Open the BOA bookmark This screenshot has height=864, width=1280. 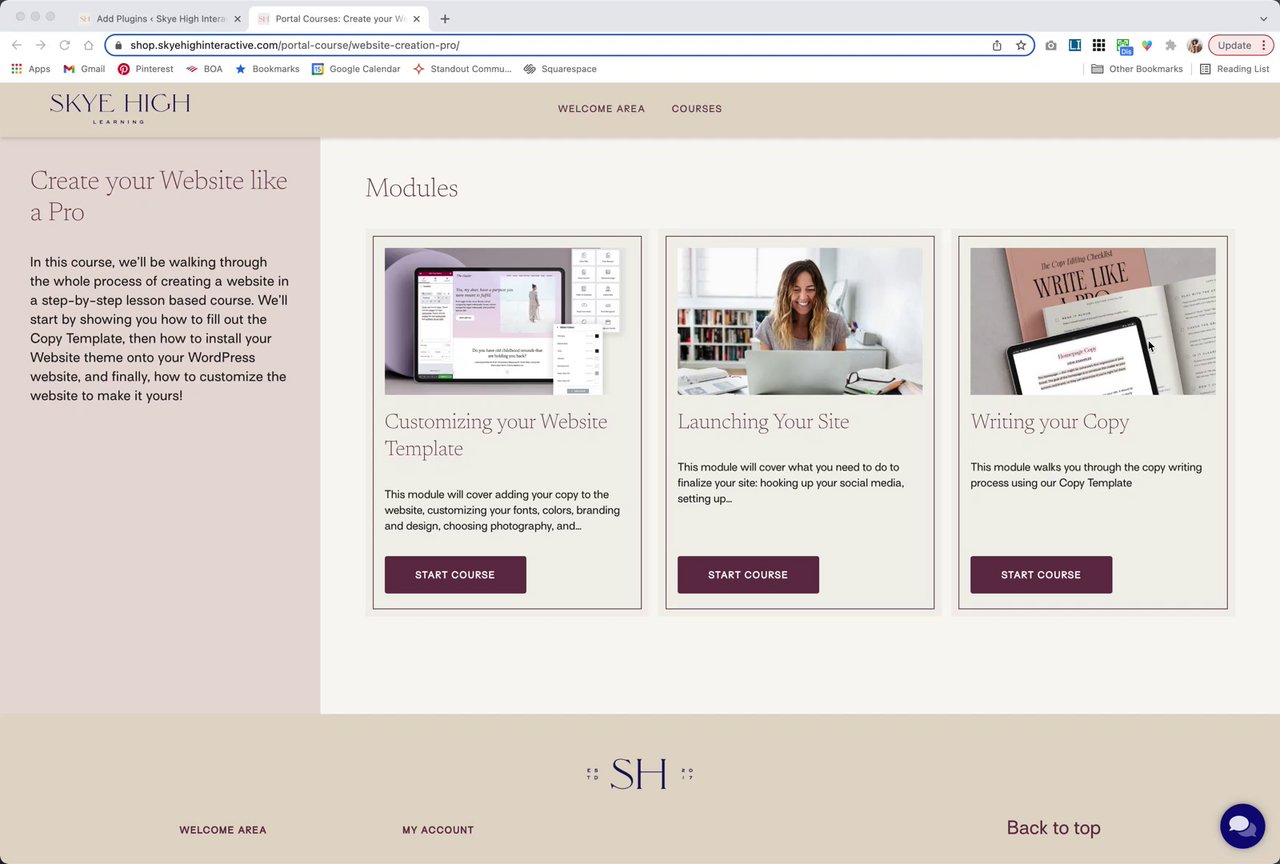pos(204,69)
